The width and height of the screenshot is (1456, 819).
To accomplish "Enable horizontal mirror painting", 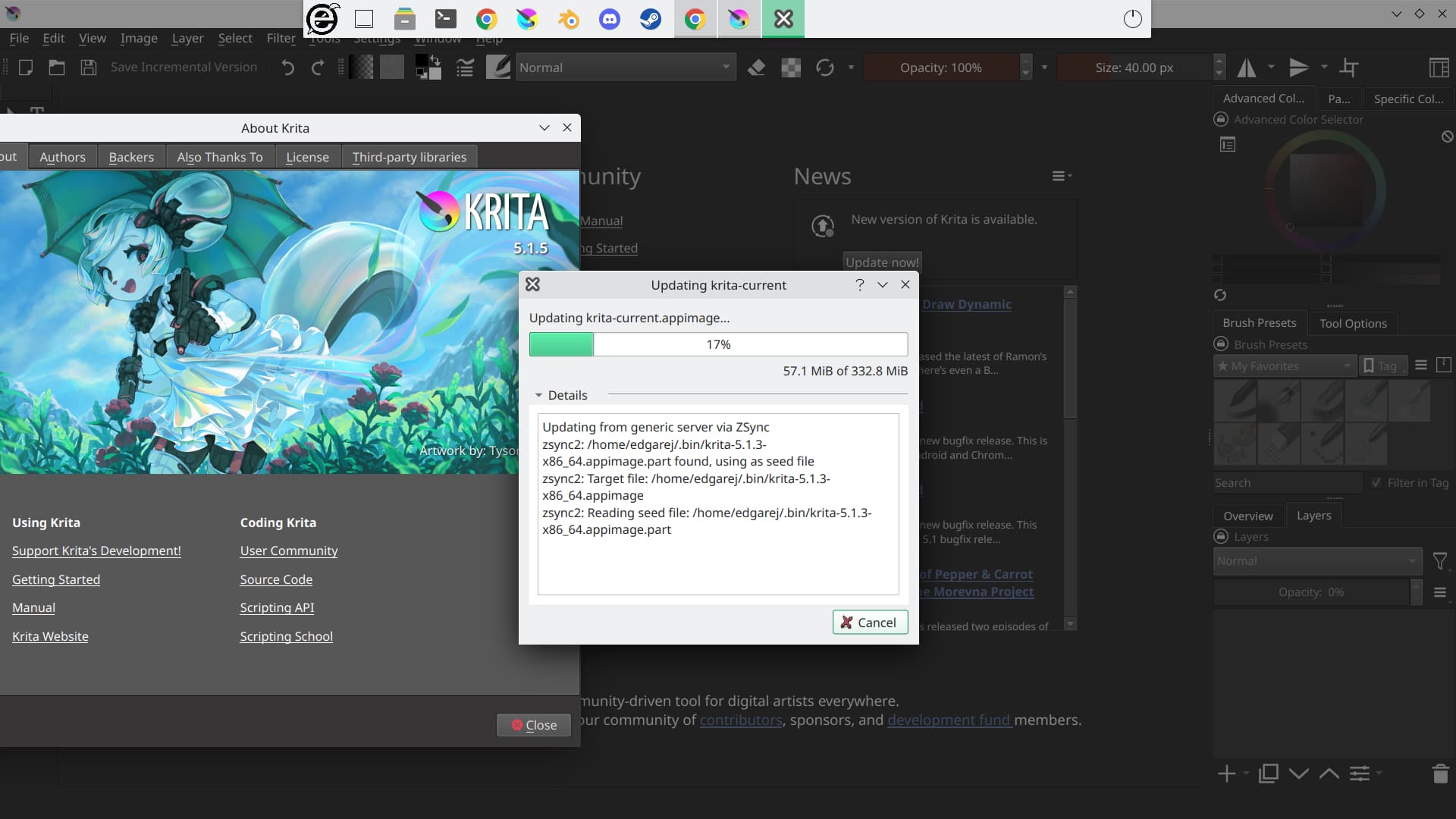I will tap(1247, 67).
